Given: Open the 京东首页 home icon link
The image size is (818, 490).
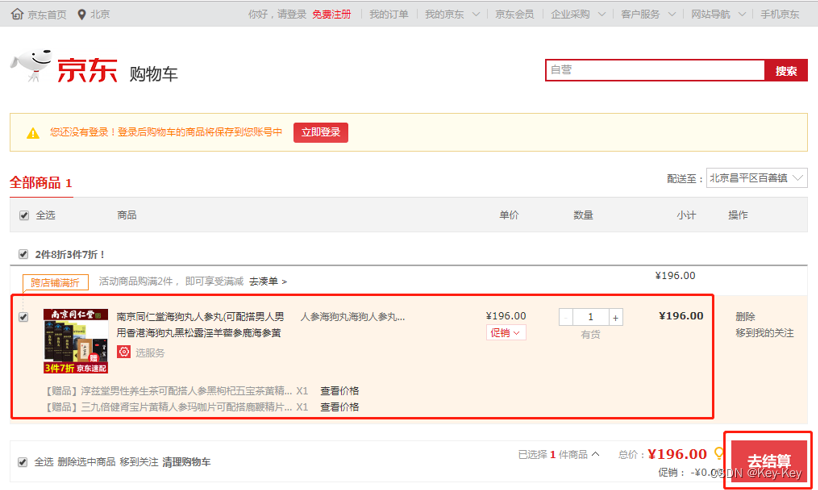Looking at the screenshot, I should pyautogui.click(x=17, y=14).
